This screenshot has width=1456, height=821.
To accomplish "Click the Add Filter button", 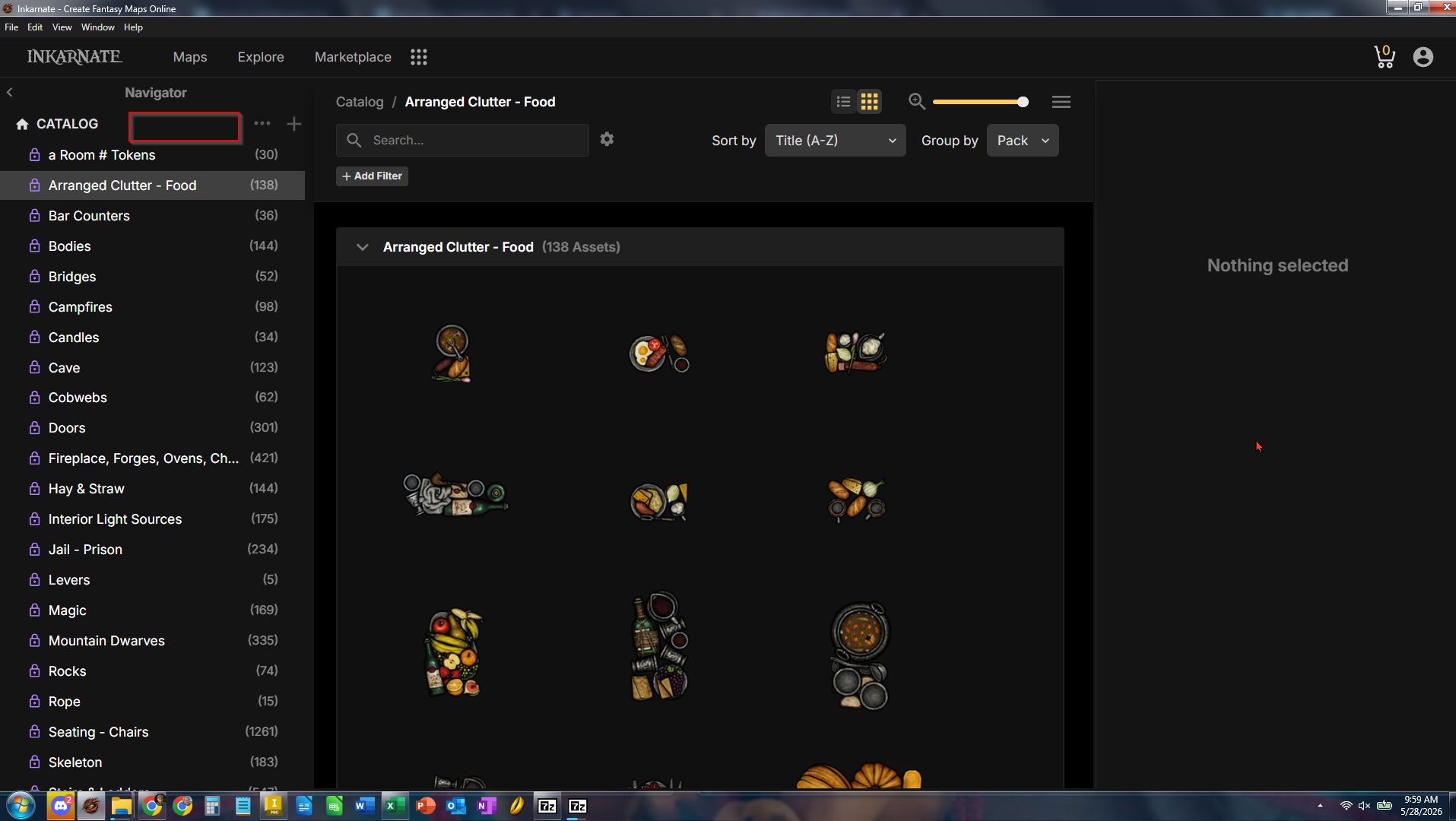I will (x=372, y=176).
